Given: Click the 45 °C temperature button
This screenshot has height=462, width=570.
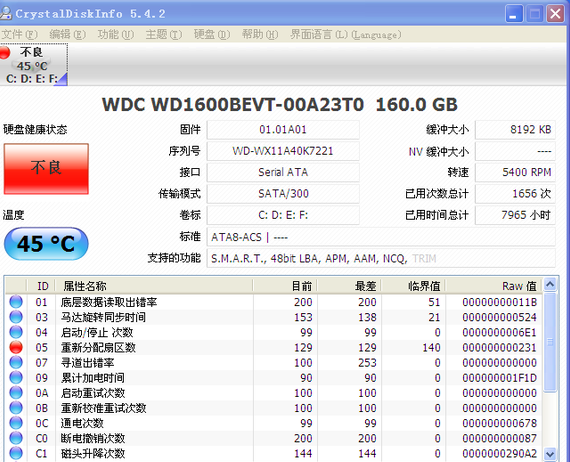Looking at the screenshot, I should pos(46,244).
